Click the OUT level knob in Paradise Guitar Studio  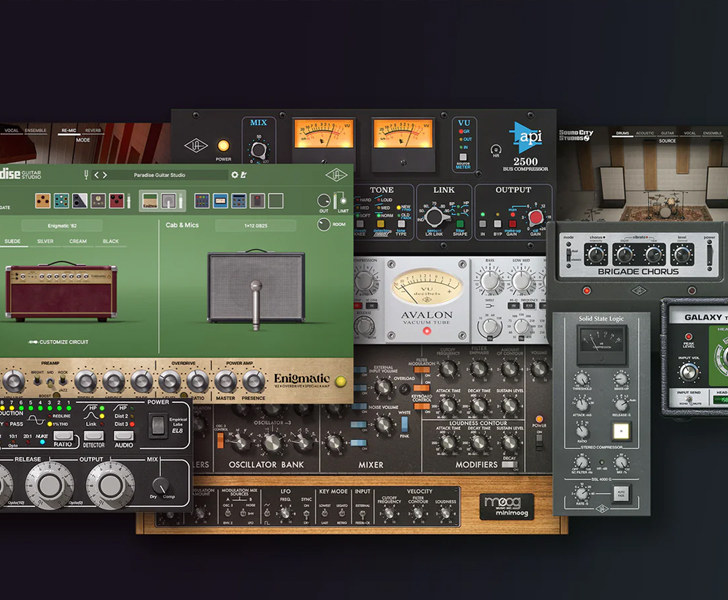click(324, 201)
